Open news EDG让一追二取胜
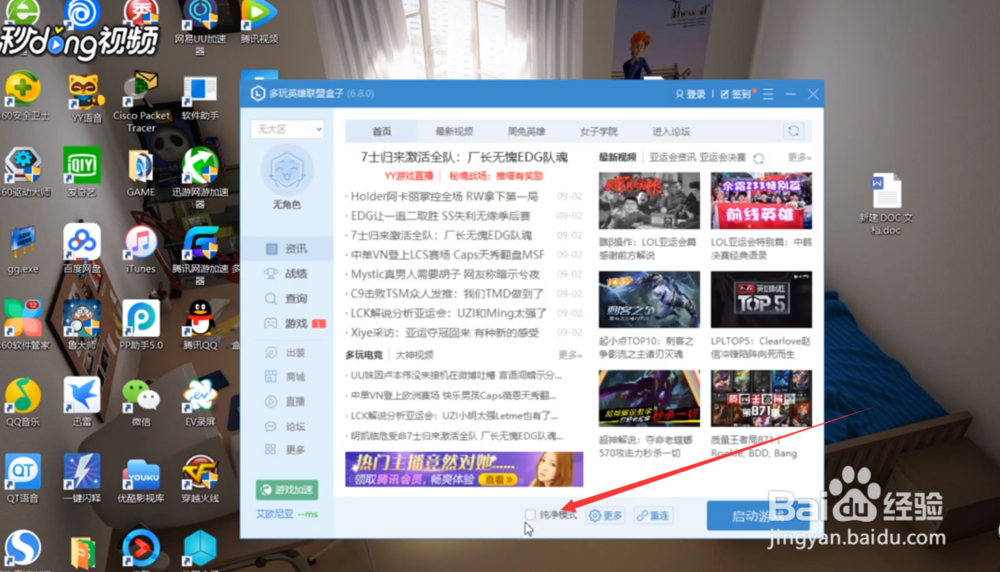 pyautogui.click(x=440, y=216)
